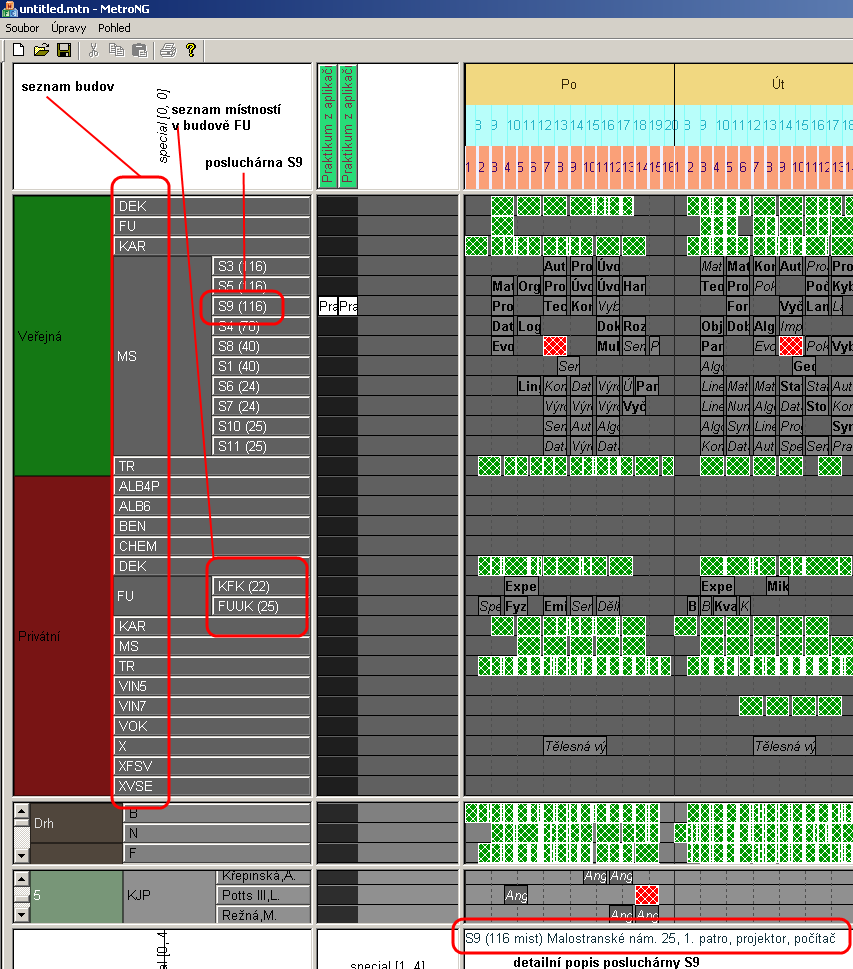853x969 pixels.
Task: Open the Soubor menu
Action: tap(22, 28)
